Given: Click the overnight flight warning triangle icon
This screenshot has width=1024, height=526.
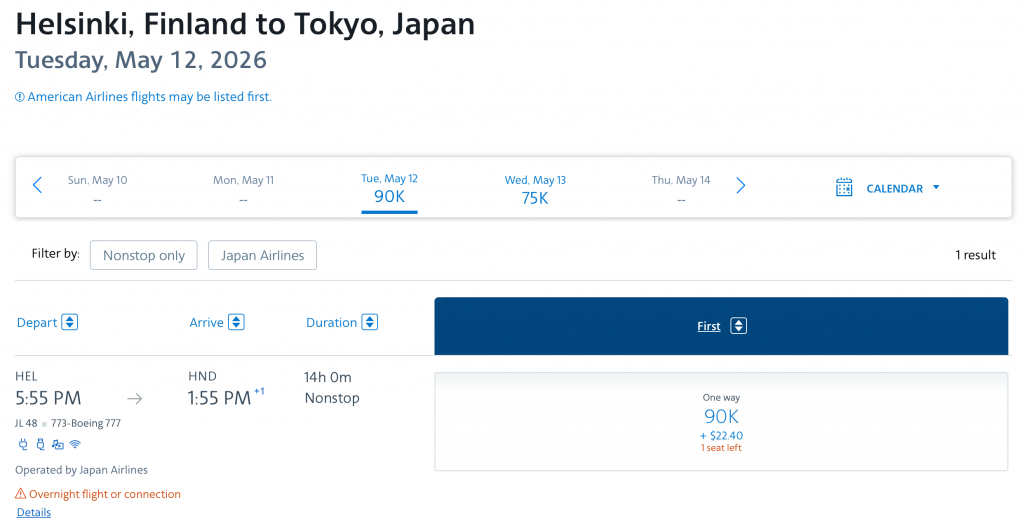Looking at the screenshot, I should pos(21,494).
